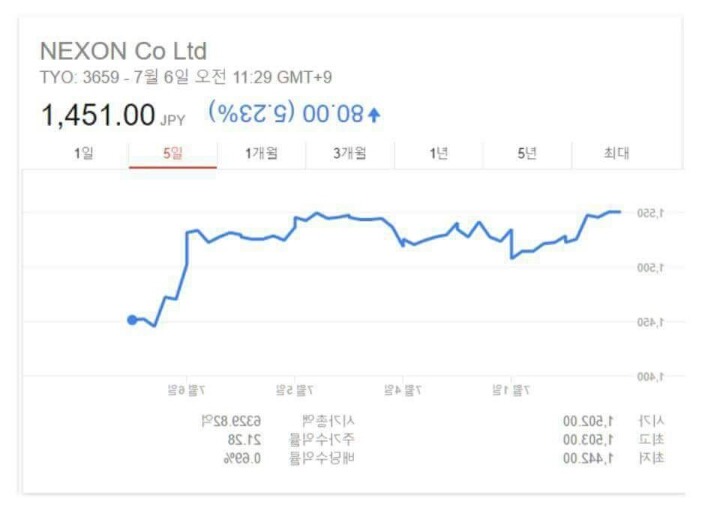Click the blue up arrow price-change icon

click(374, 115)
